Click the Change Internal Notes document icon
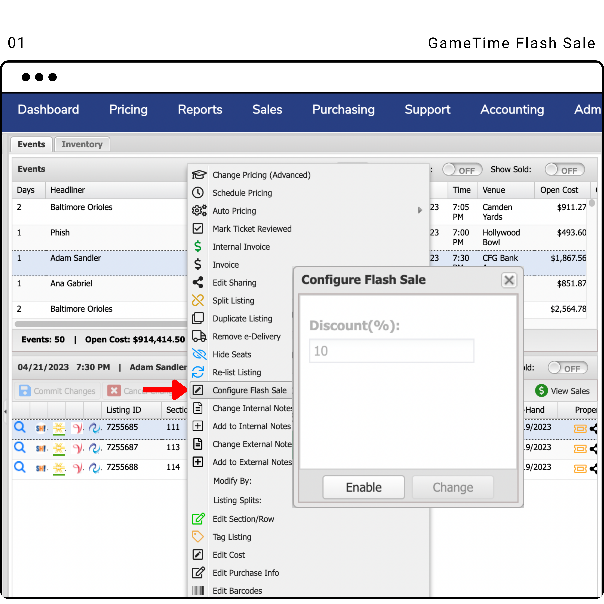The image size is (604, 604). [198, 408]
